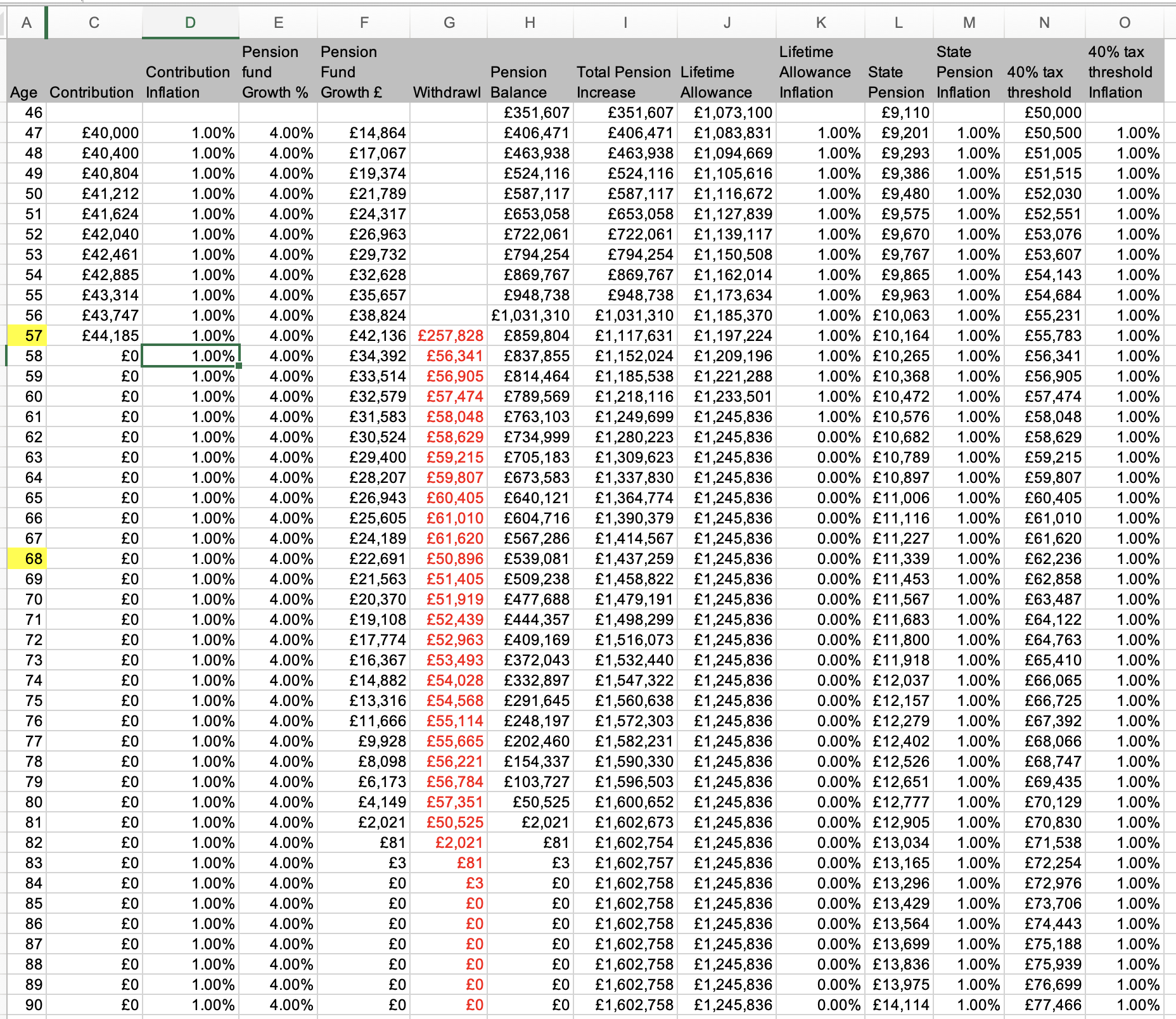Image resolution: width=1176 pixels, height=1019 pixels.
Task: Select the yellow-highlighted age 57 cell
Action: pyautogui.click(x=26, y=336)
